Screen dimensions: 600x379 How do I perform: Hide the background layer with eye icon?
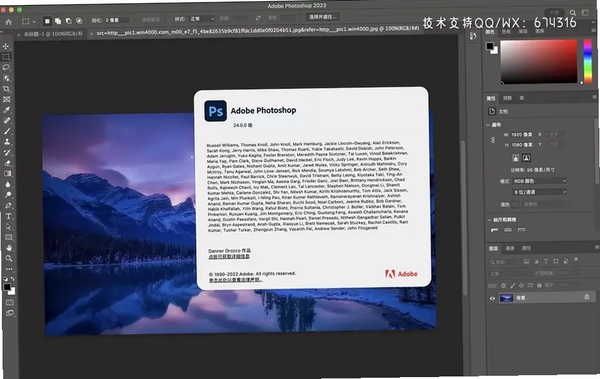coord(492,298)
